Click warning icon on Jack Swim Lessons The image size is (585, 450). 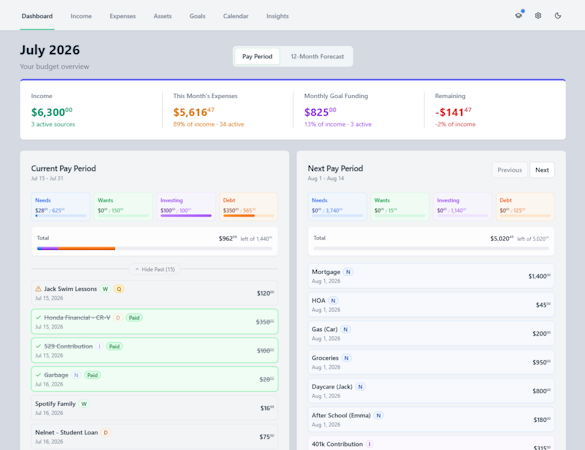pyautogui.click(x=38, y=289)
